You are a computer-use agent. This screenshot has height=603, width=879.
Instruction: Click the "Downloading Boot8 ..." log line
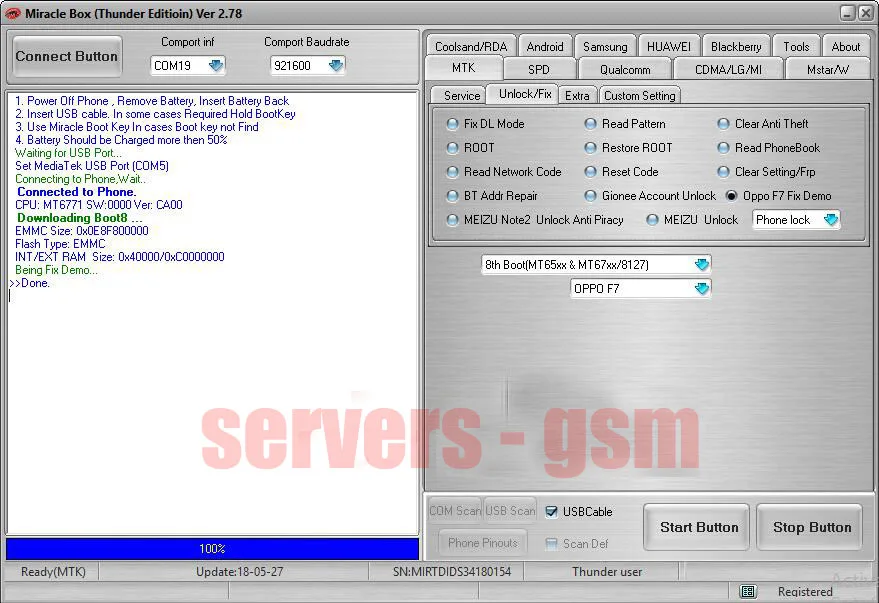79,218
